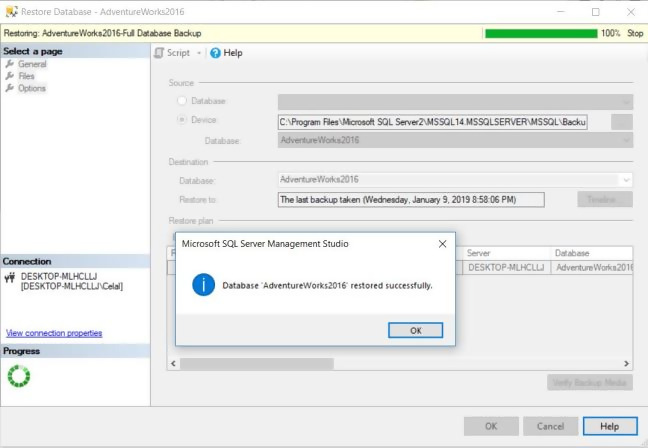
Task: Click Verify Backup Media button
Action: pos(590,383)
